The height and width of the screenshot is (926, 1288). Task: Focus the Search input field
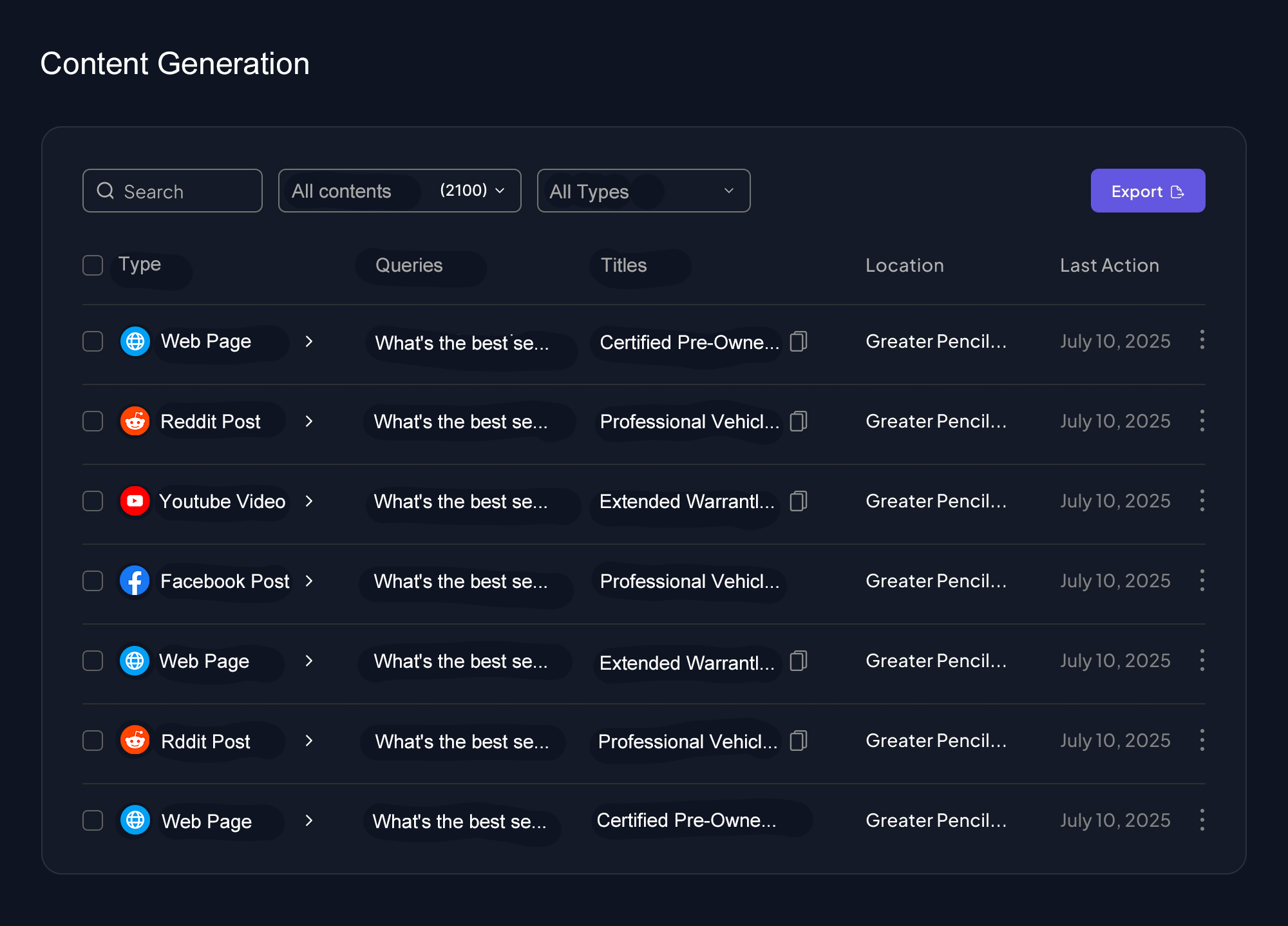pos(184,191)
